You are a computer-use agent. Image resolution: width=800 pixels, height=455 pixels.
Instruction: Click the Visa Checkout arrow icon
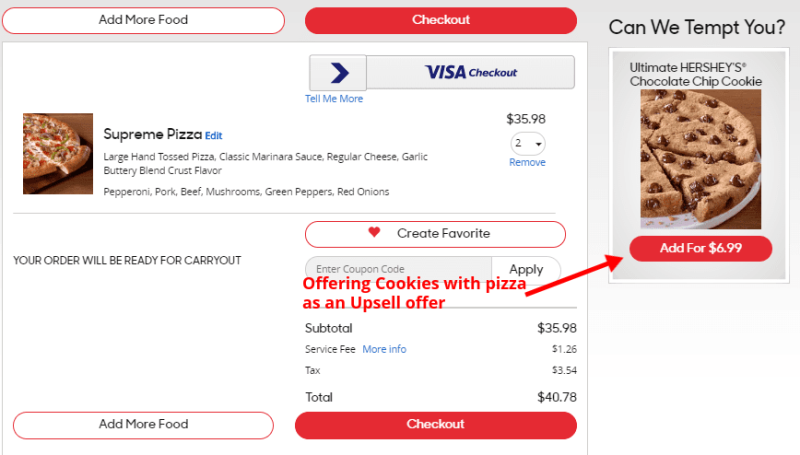point(339,73)
